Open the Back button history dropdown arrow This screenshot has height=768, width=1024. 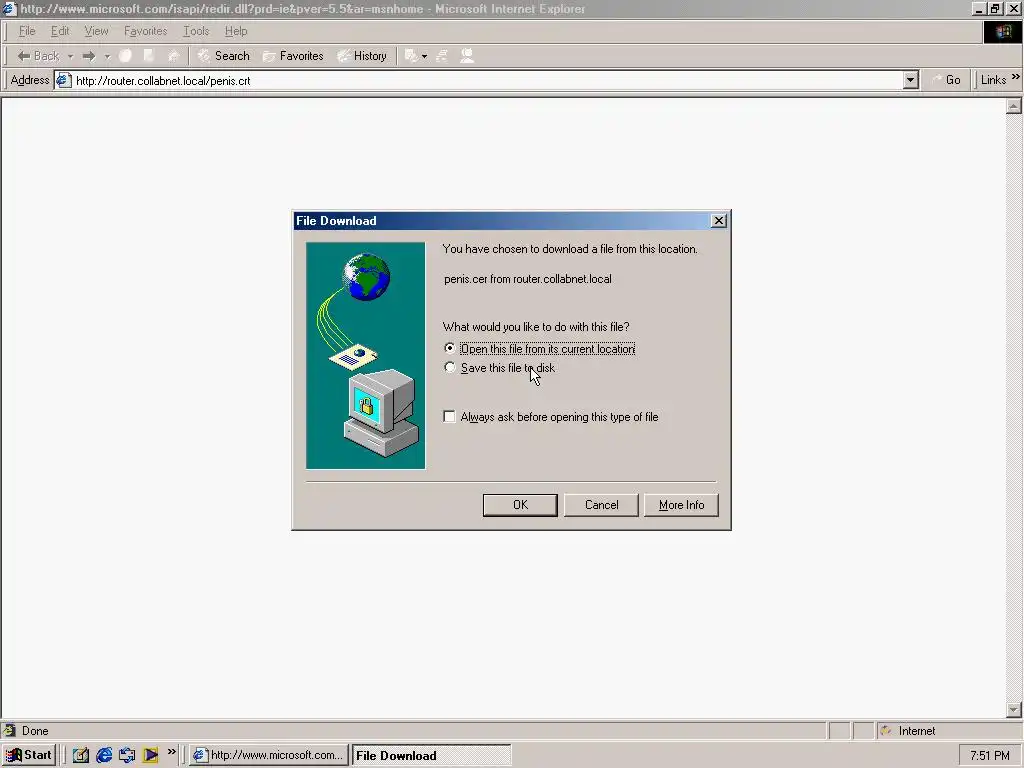click(x=70, y=56)
